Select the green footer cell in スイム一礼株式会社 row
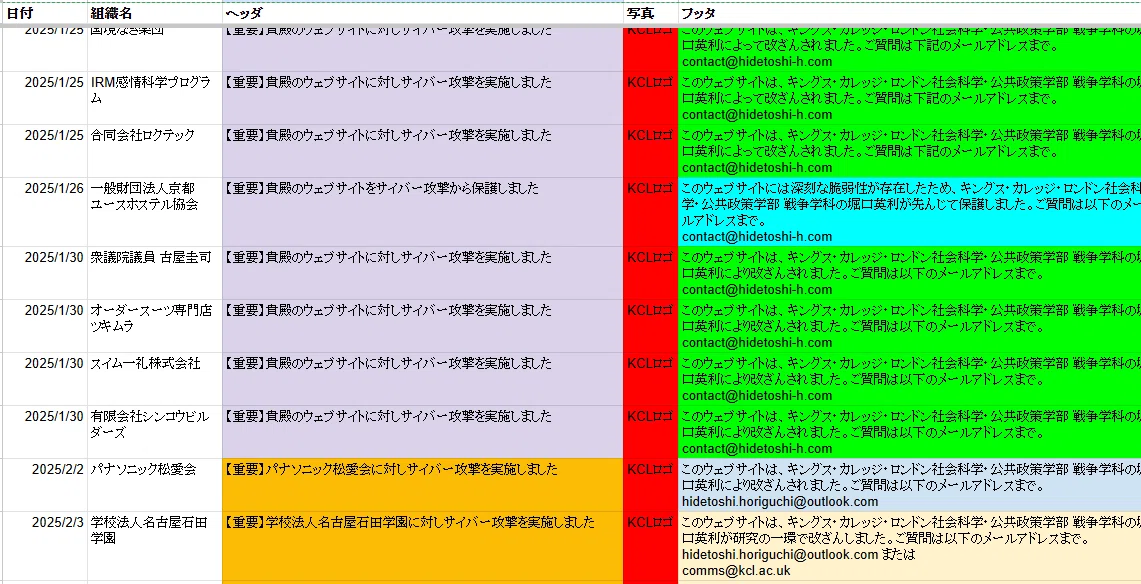The width and height of the screenshot is (1141, 584). [910, 380]
